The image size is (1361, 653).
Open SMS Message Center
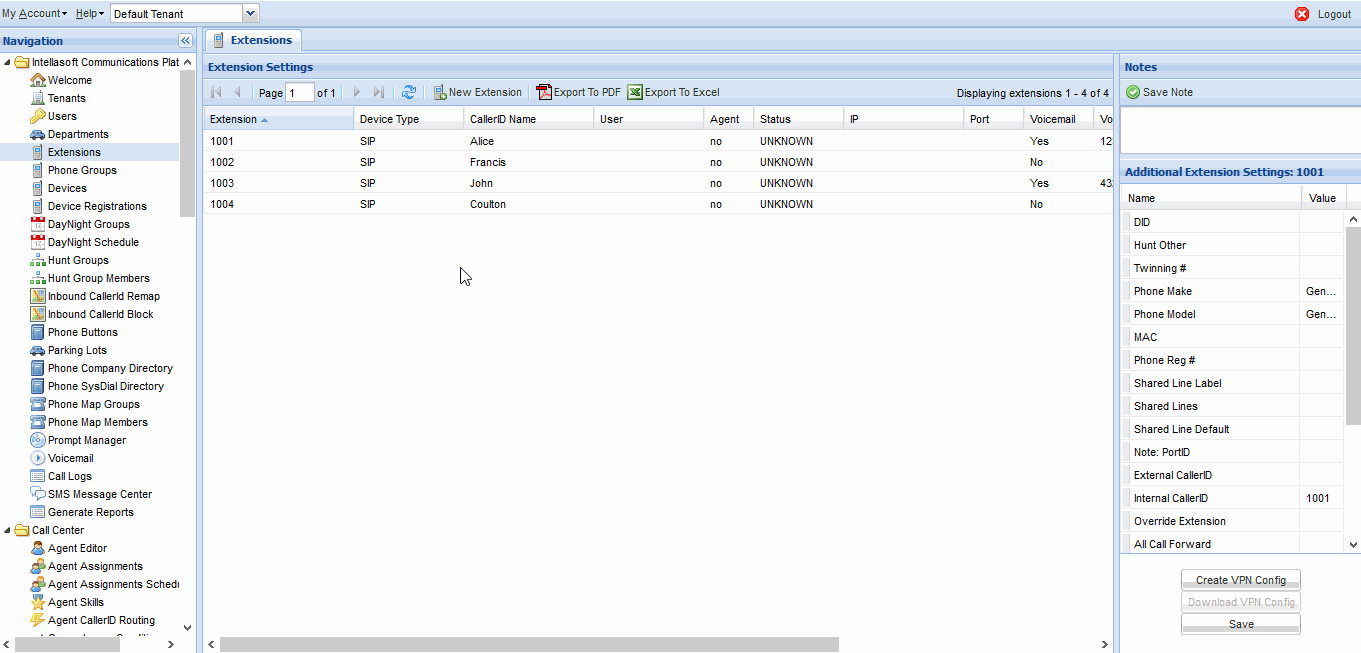(99, 494)
